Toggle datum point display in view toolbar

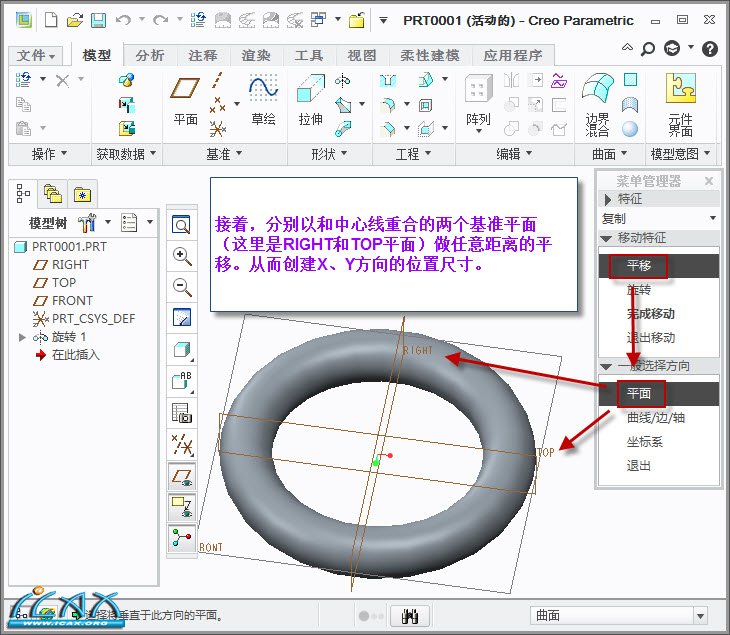pos(182,445)
